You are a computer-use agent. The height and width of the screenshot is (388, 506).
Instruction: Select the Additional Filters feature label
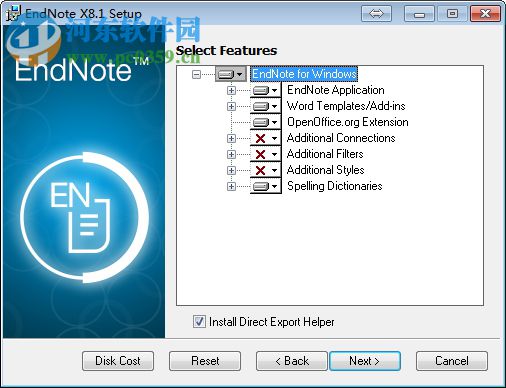325,154
